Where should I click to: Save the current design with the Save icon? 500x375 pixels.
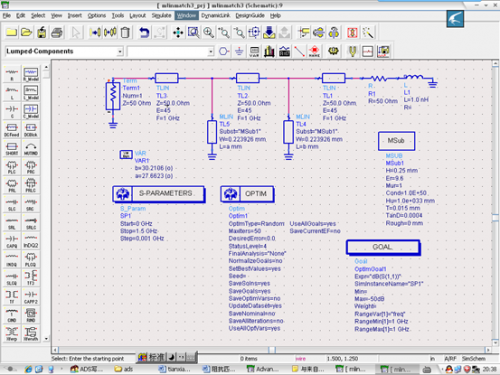(x=42, y=32)
